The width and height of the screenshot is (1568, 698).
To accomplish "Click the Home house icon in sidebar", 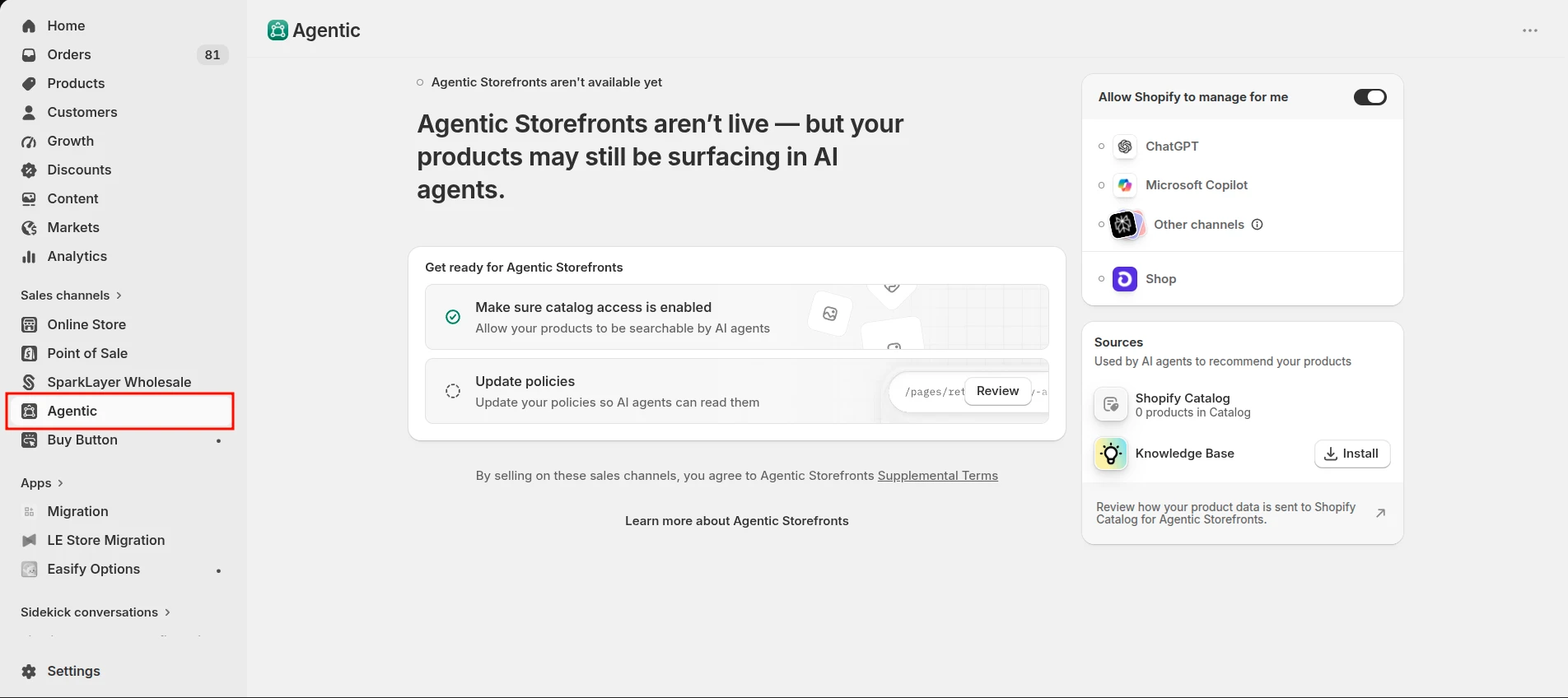I will (x=29, y=26).
